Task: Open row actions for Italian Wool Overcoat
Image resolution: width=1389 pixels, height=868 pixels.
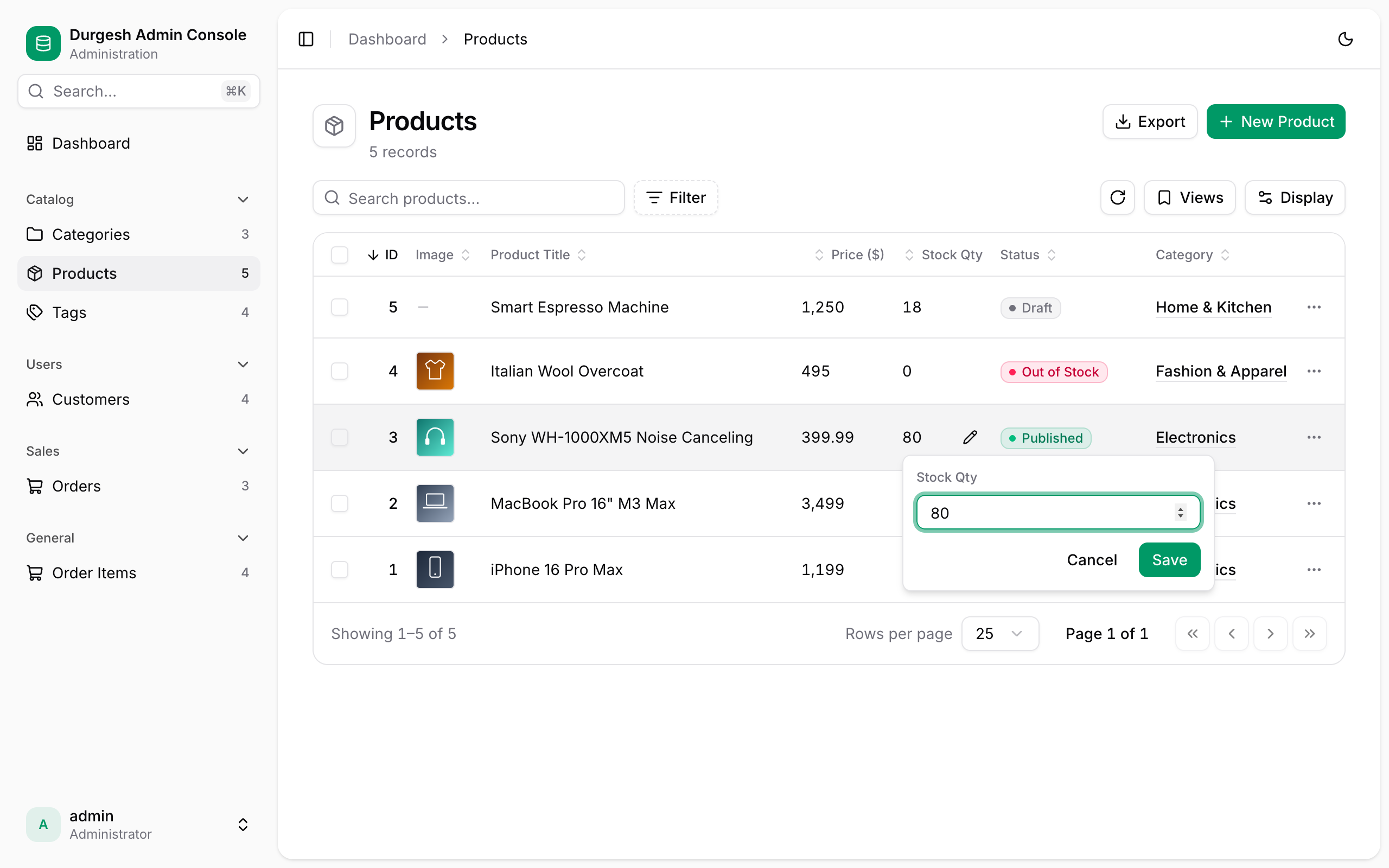Action: pyautogui.click(x=1314, y=372)
